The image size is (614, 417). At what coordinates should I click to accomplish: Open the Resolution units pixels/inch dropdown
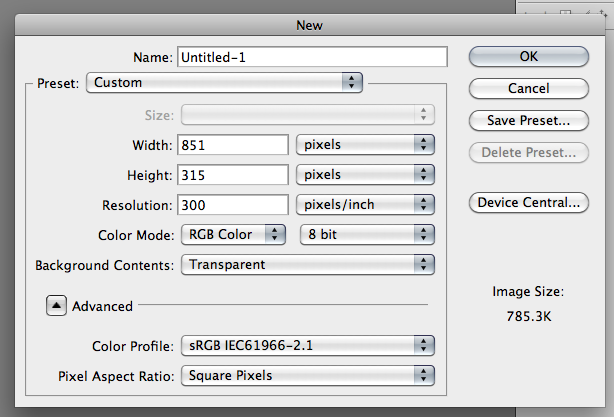365,204
